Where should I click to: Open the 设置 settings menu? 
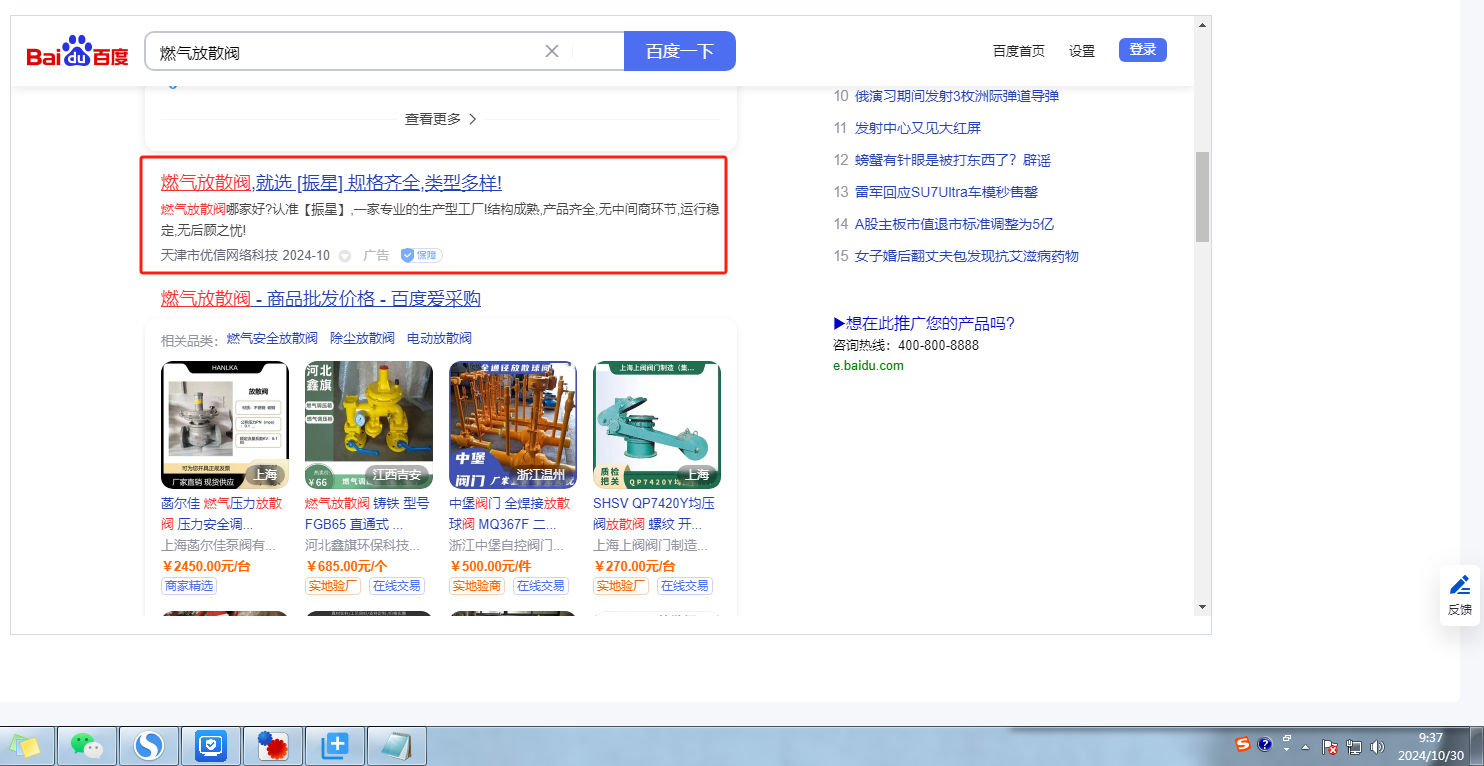[x=1082, y=51]
